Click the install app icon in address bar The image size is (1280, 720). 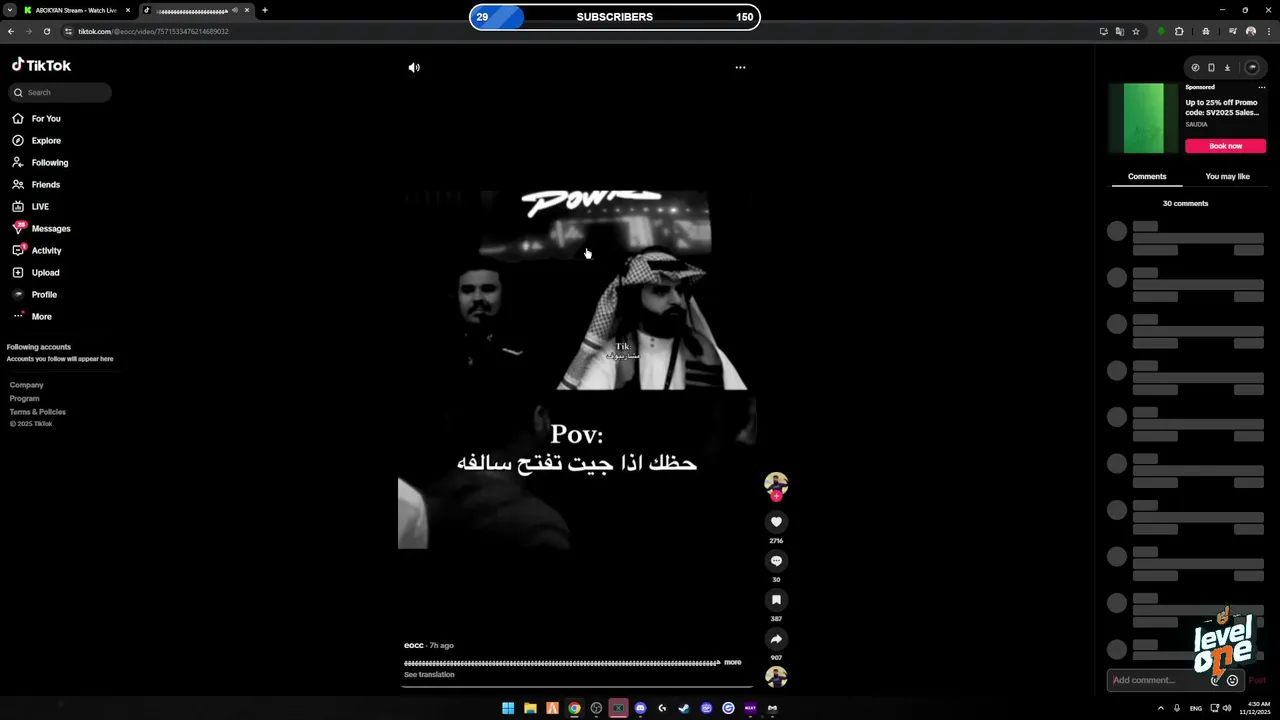(1104, 32)
